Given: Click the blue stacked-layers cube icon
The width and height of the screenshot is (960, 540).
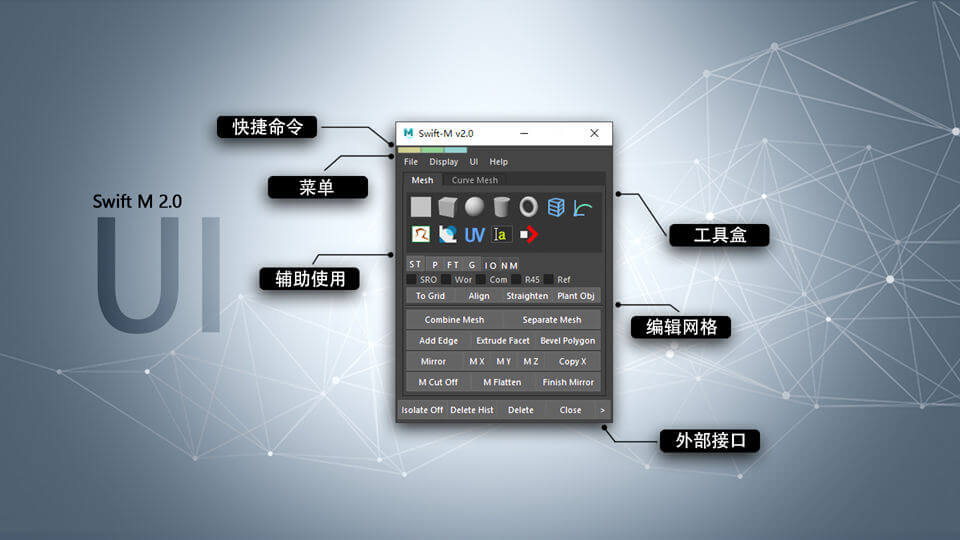Looking at the screenshot, I should (556, 207).
